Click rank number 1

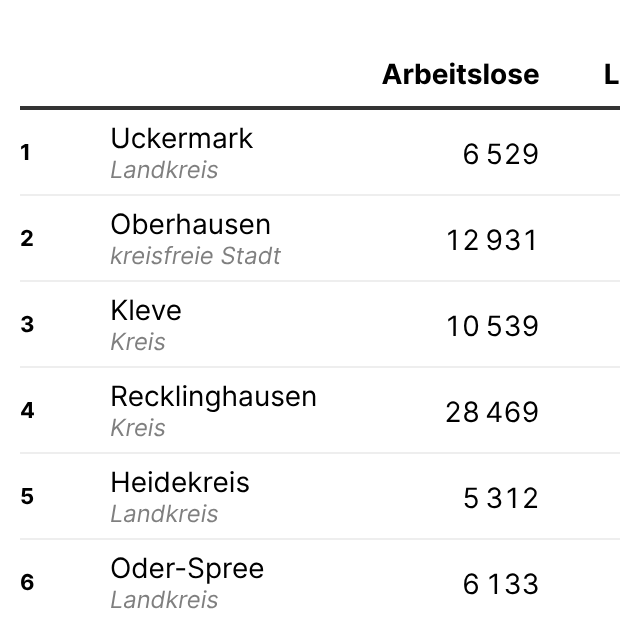click(x=26, y=153)
